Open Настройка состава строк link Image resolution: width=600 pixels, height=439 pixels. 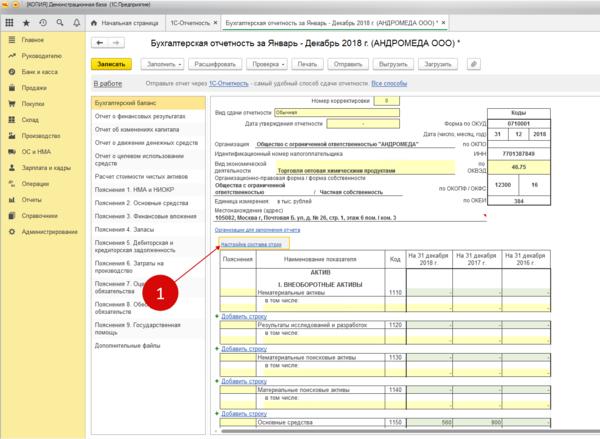(251, 244)
